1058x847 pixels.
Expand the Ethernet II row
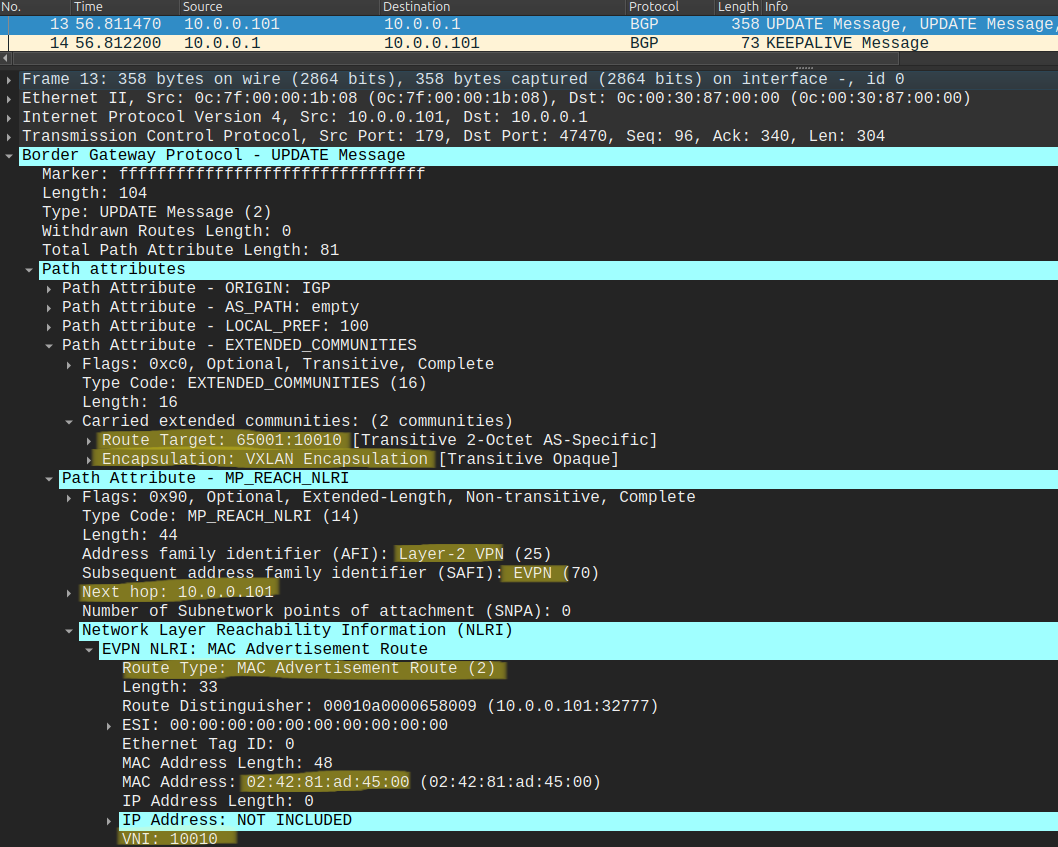[9, 99]
